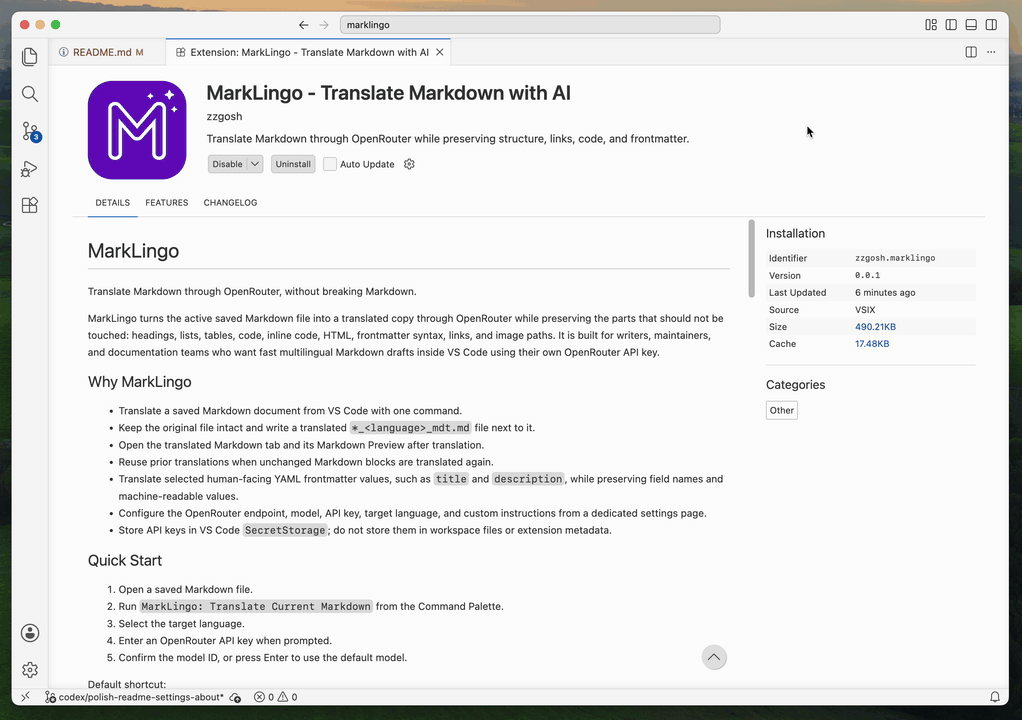Split the editor to the right
This screenshot has height=720, width=1022.
[971, 52]
